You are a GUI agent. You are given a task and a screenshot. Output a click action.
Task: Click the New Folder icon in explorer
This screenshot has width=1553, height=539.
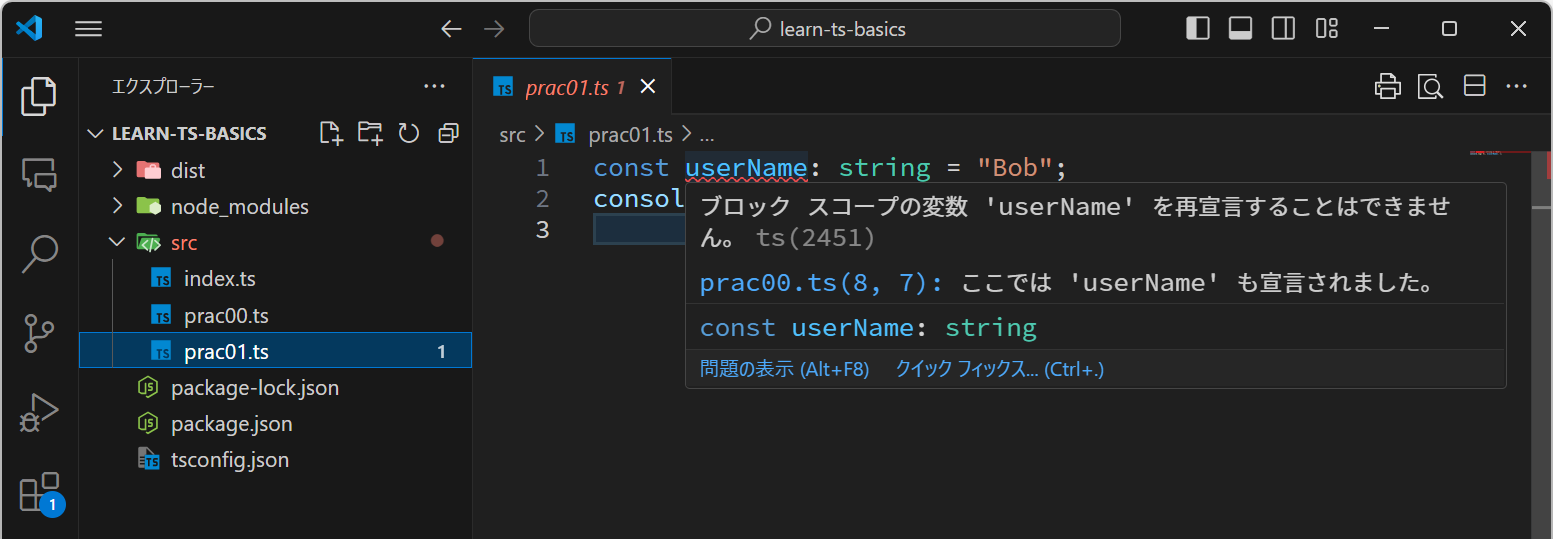click(x=370, y=133)
